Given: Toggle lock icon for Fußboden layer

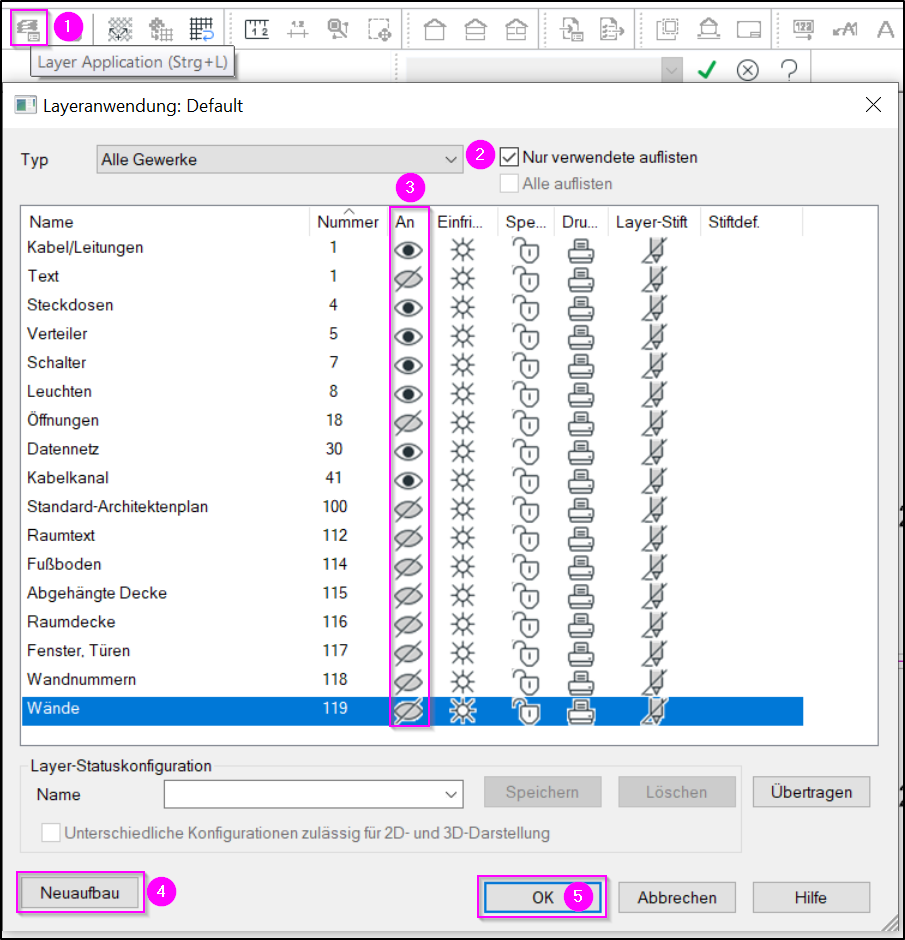Looking at the screenshot, I should coord(526,567).
